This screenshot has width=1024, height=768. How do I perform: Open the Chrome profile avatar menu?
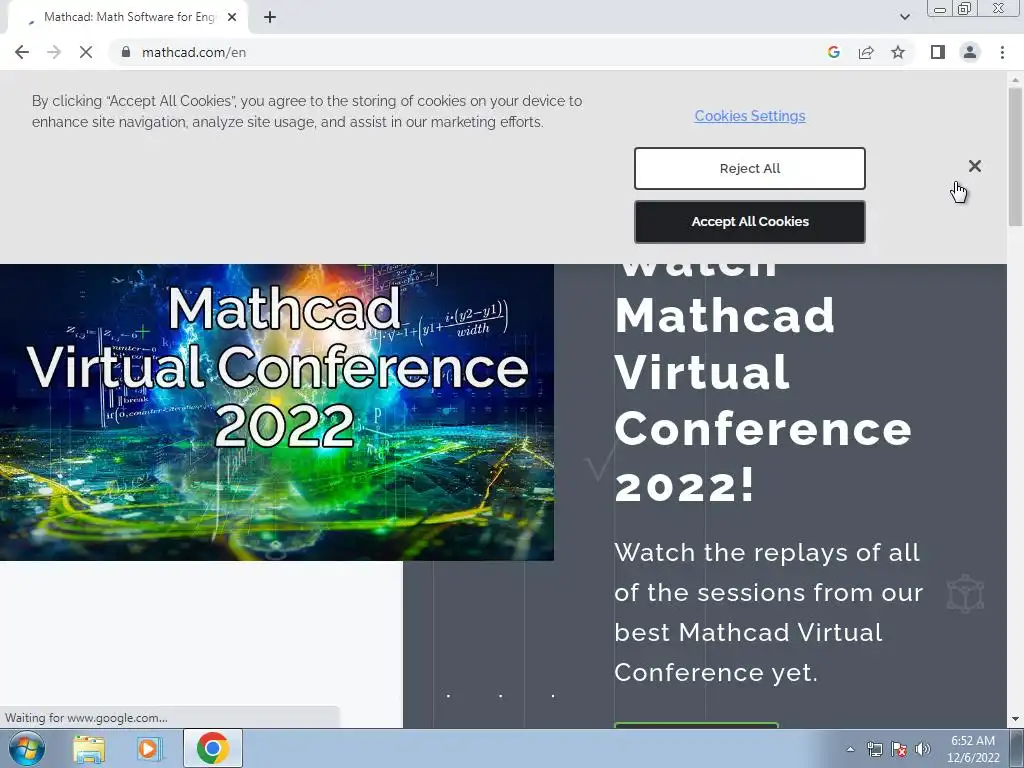coord(970,52)
